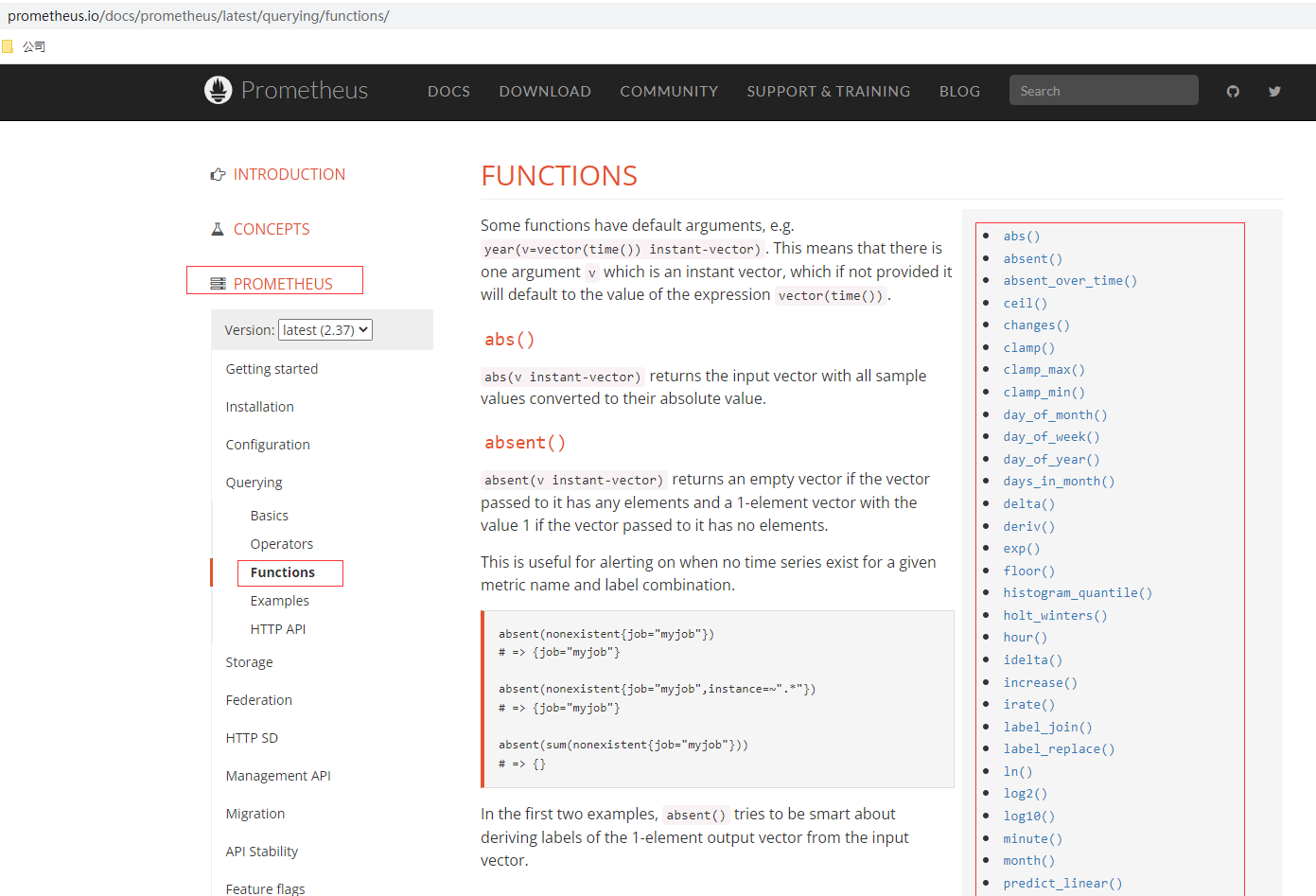Jump to label_replace() in contents

tap(1060, 749)
